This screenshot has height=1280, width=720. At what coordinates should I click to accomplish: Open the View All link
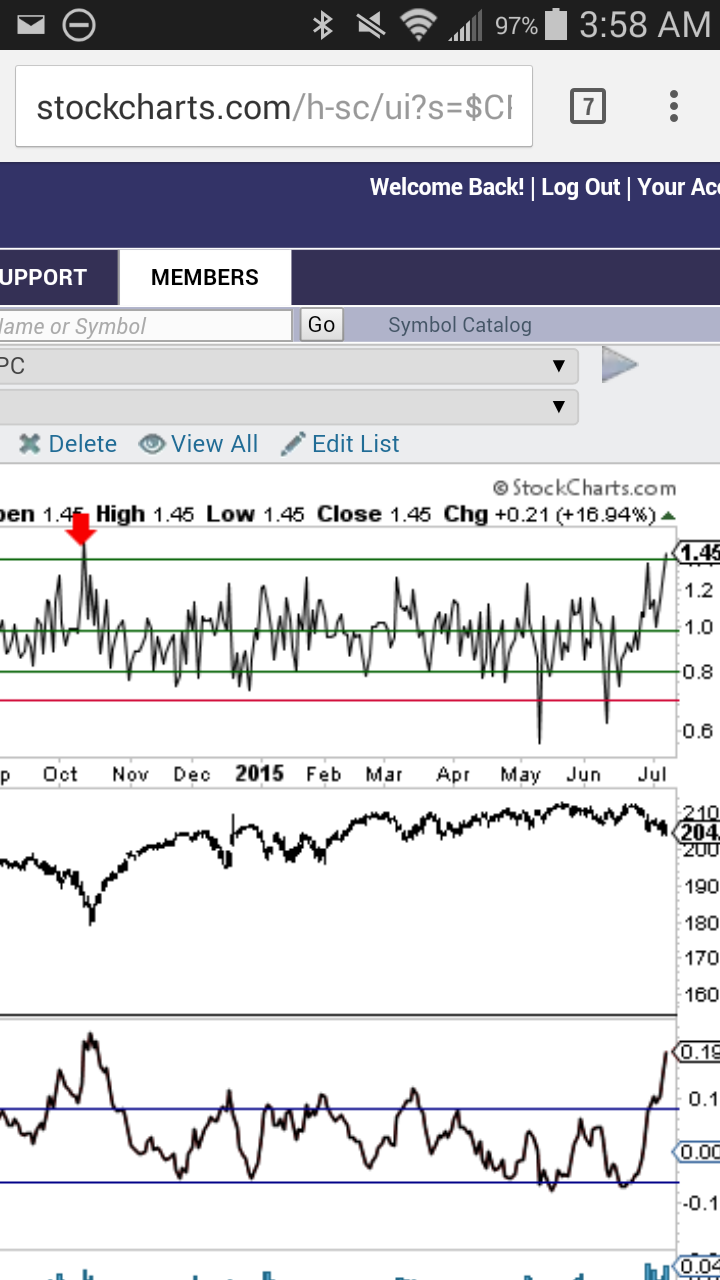point(214,444)
